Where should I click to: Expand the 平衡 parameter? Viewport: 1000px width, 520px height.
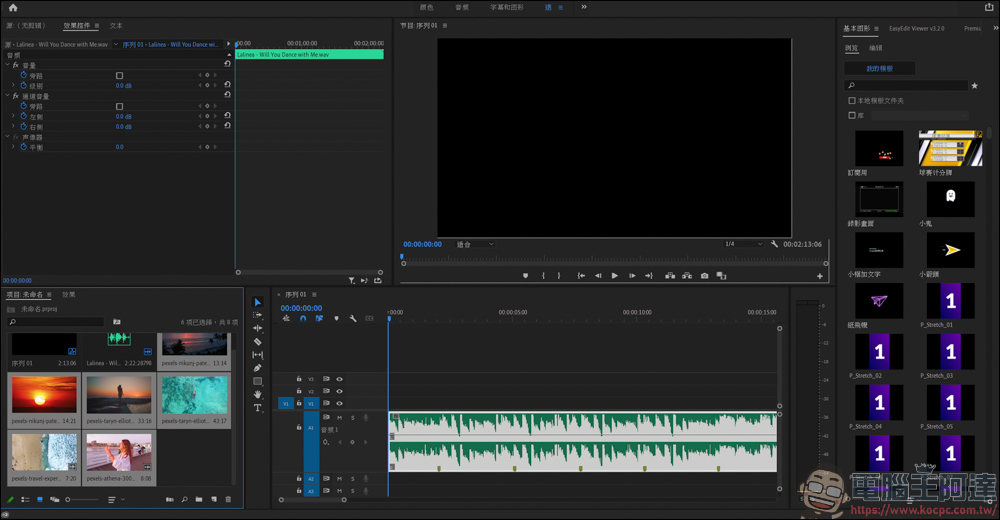pos(13,147)
